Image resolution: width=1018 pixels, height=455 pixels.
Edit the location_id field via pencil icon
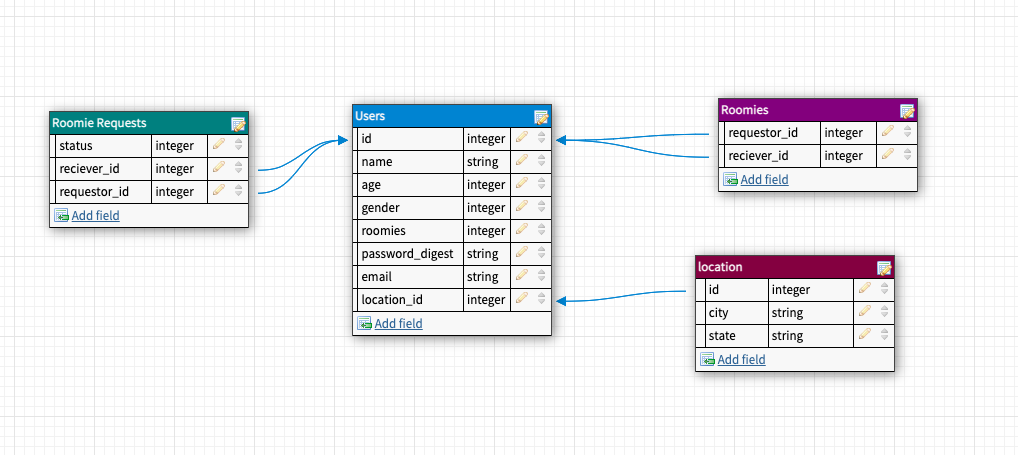522,298
